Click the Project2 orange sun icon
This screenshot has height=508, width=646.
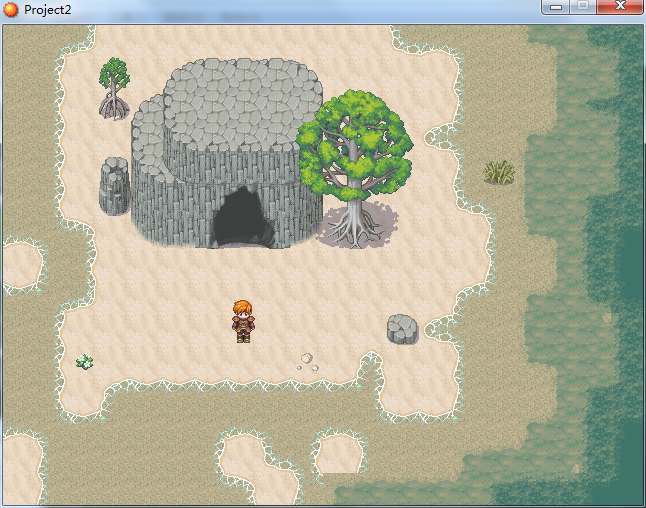[x=11, y=9]
